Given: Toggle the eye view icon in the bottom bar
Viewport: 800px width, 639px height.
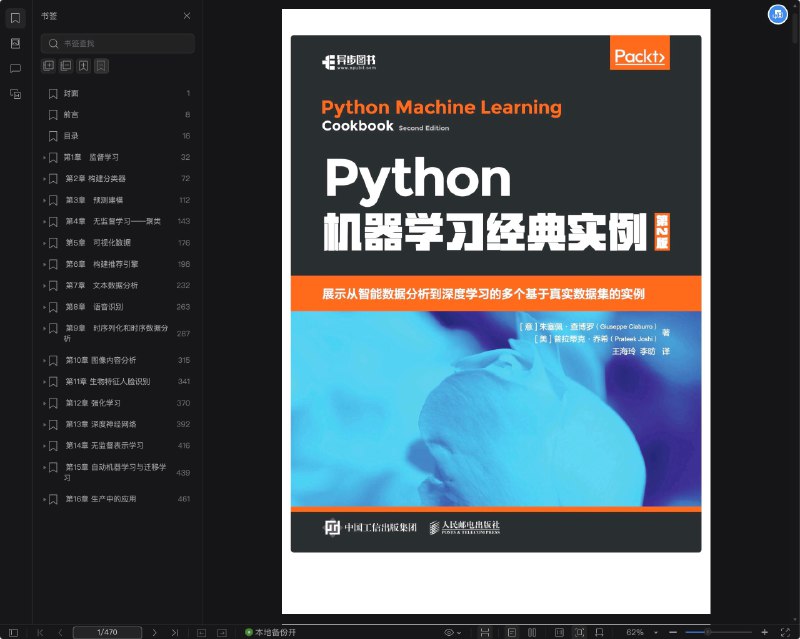Looking at the screenshot, I should pyautogui.click(x=448, y=631).
